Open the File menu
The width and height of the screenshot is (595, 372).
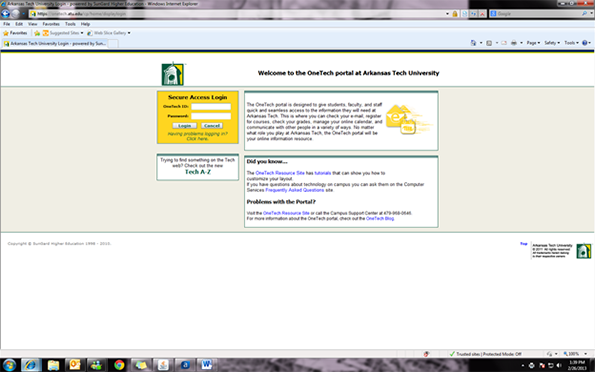(x=7, y=24)
